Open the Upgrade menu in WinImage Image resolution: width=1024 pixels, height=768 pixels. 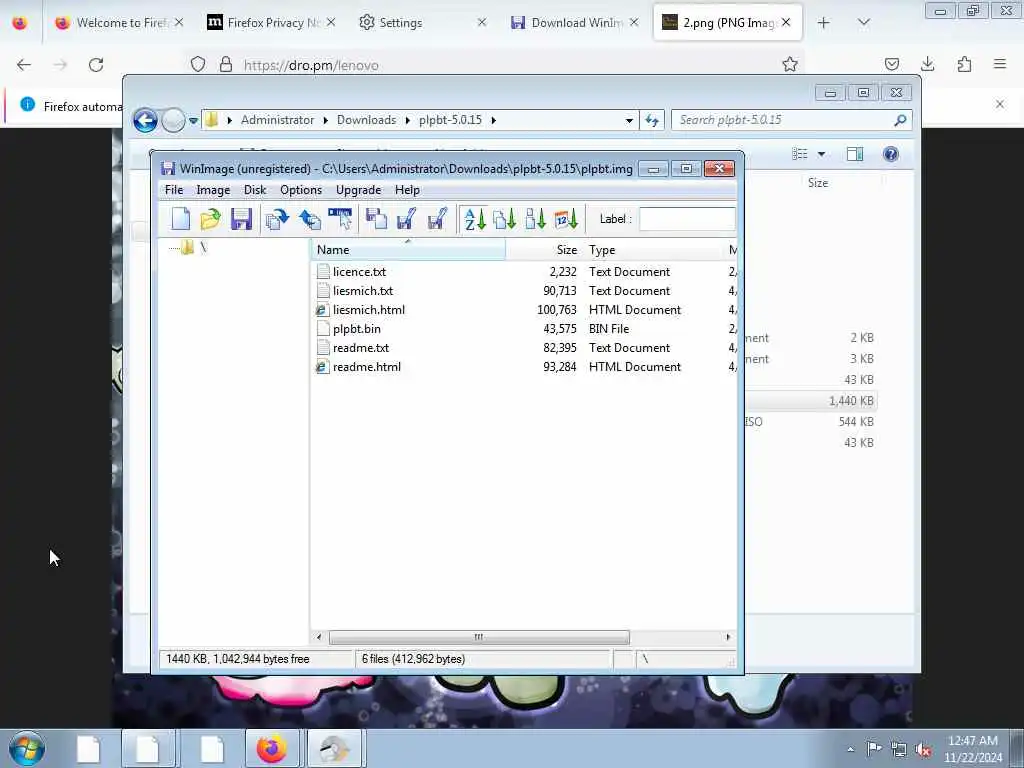coord(359,190)
